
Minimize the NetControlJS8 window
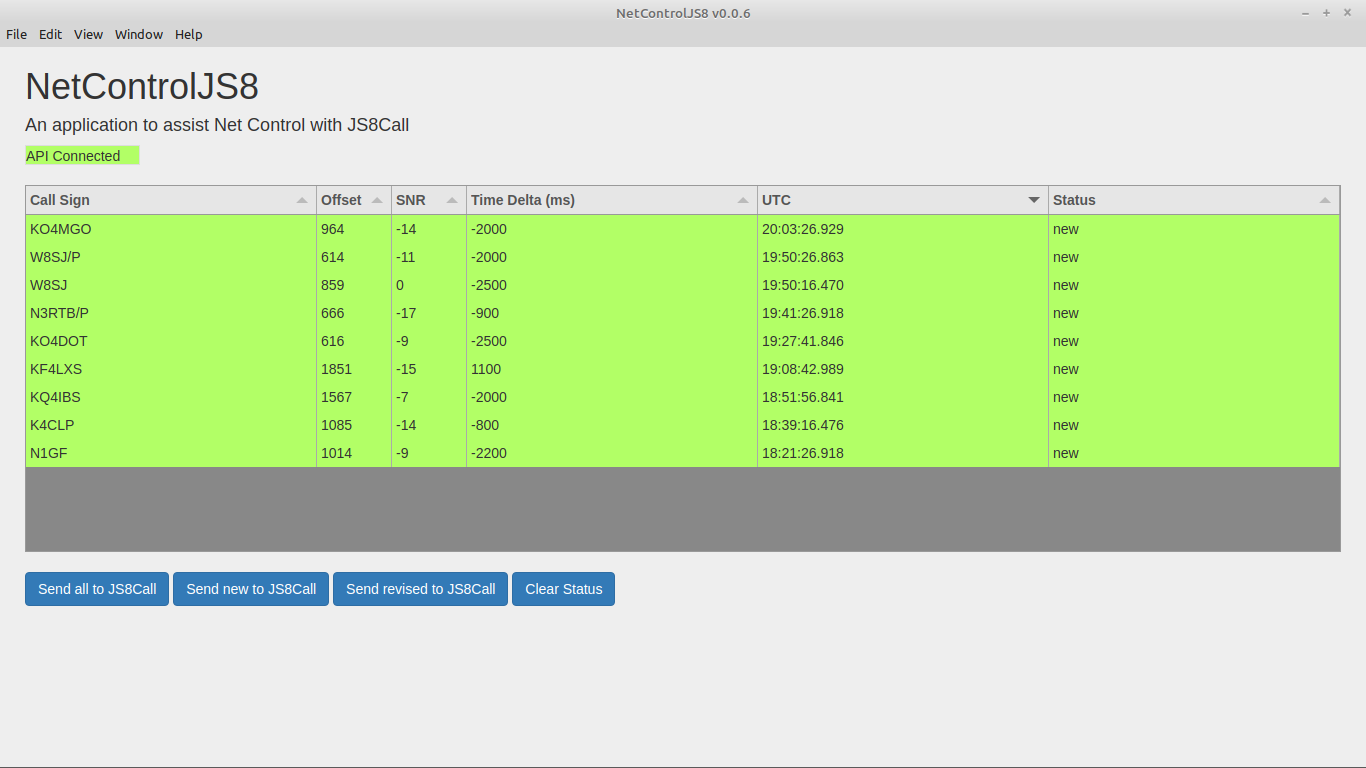pos(1305,13)
